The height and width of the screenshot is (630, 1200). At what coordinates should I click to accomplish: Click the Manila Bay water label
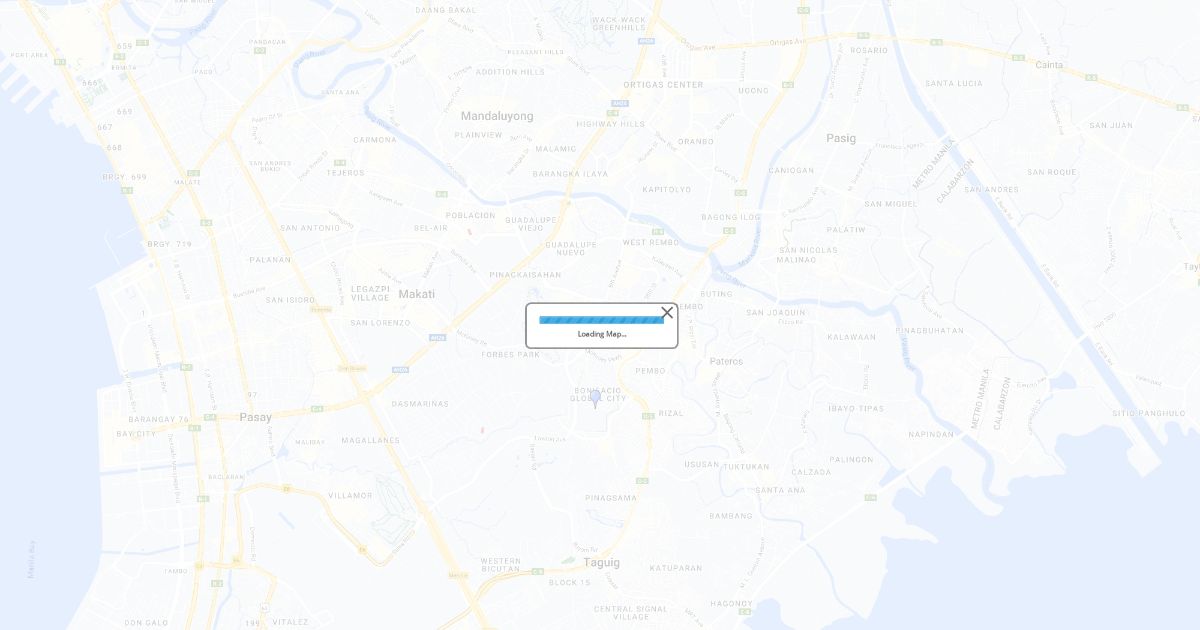coord(31,559)
